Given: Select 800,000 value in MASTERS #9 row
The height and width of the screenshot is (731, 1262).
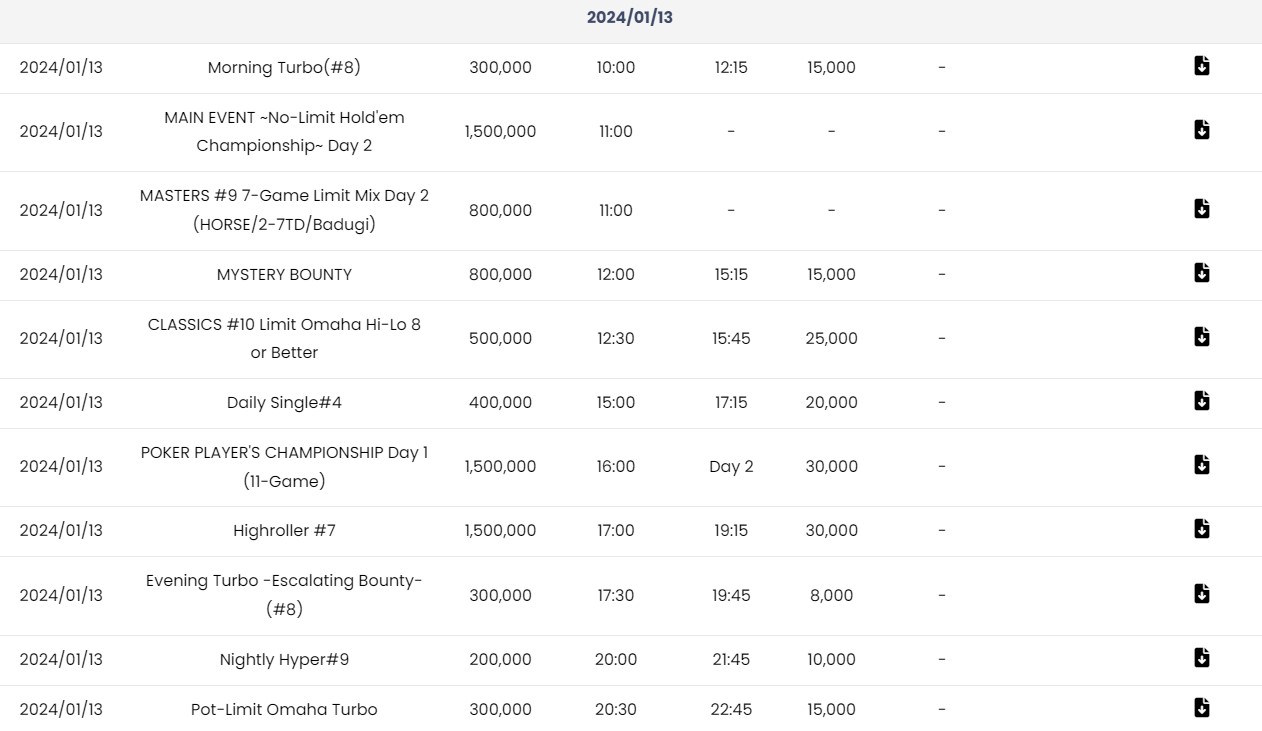Looking at the screenshot, I should (x=500, y=210).
